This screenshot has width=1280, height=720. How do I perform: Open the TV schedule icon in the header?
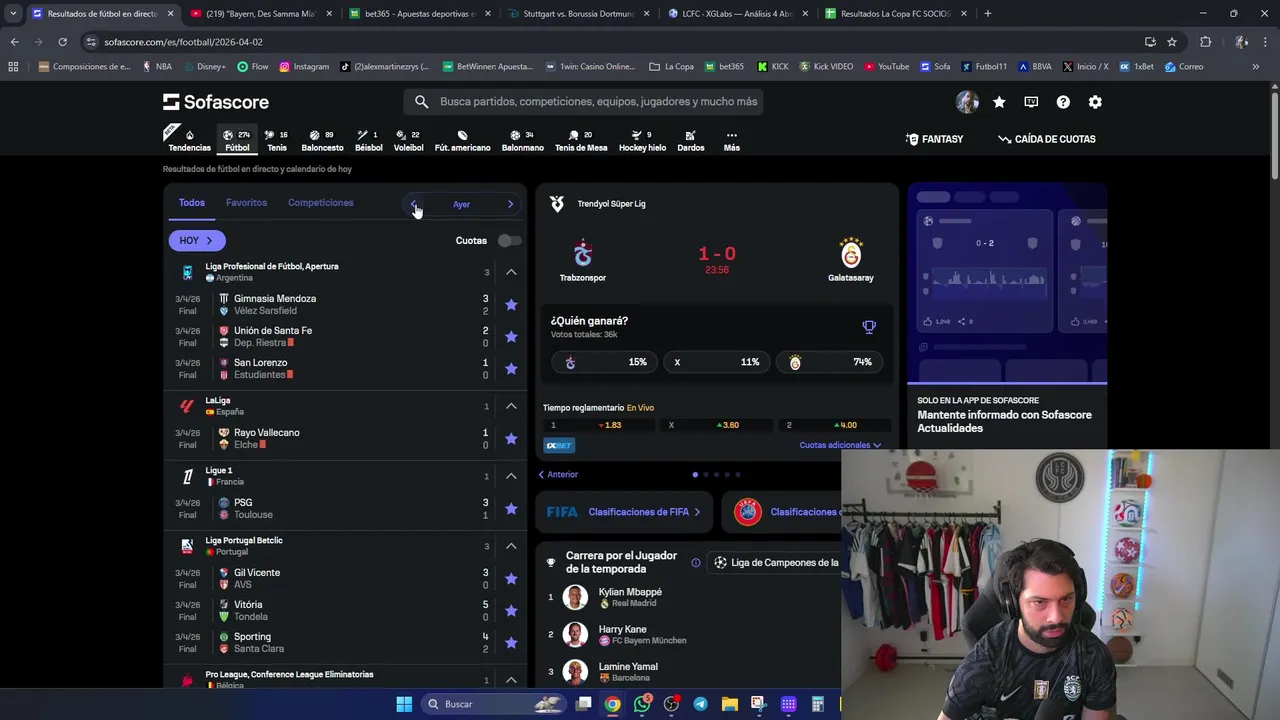click(x=1031, y=102)
